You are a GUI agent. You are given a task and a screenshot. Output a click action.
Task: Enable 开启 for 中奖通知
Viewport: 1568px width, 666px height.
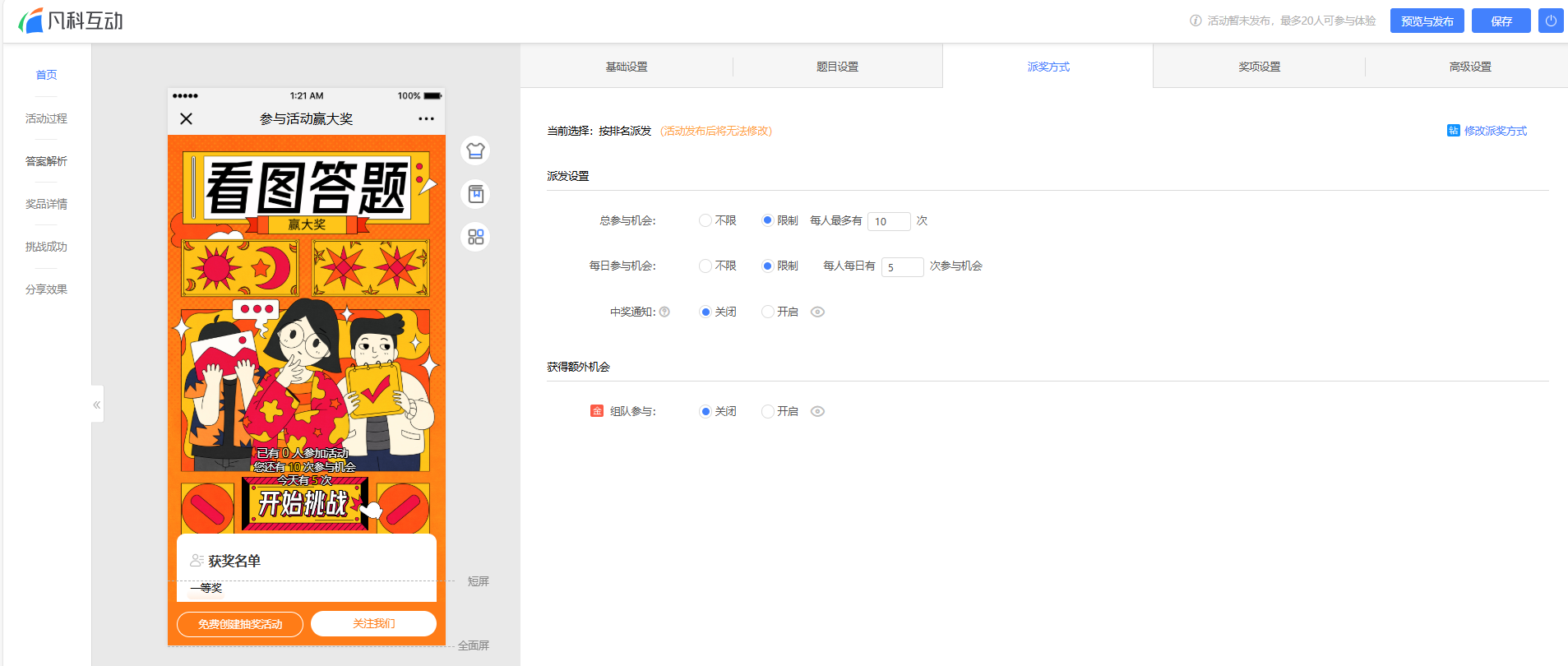point(768,312)
